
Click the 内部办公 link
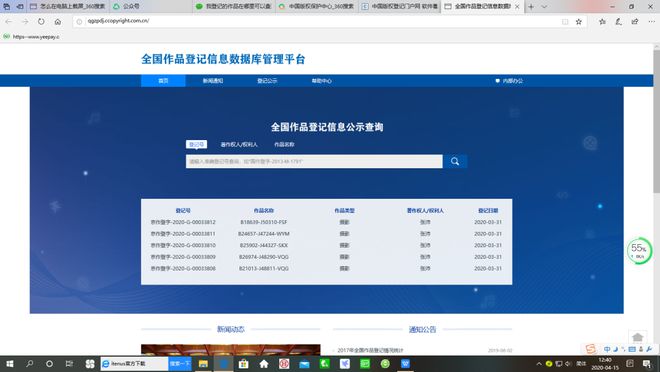click(509, 81)
